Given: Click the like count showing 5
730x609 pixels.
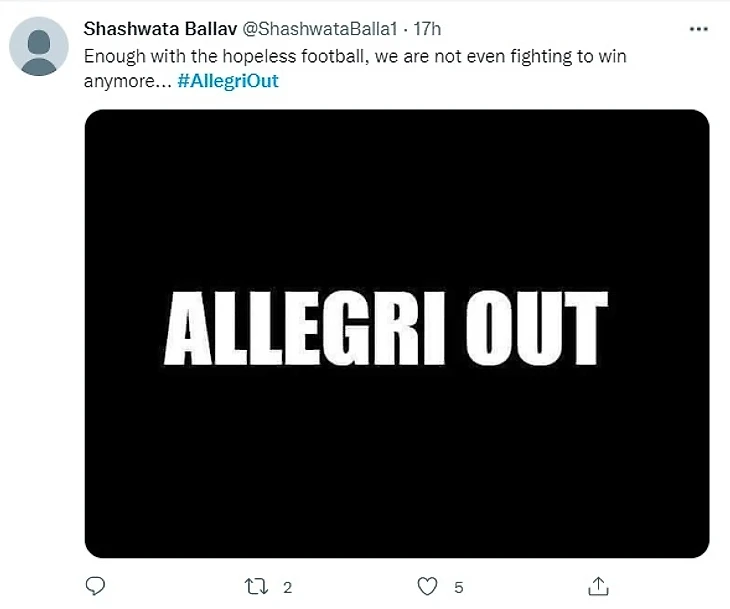Looking at the screenshot, I should (x=458, y=587).
